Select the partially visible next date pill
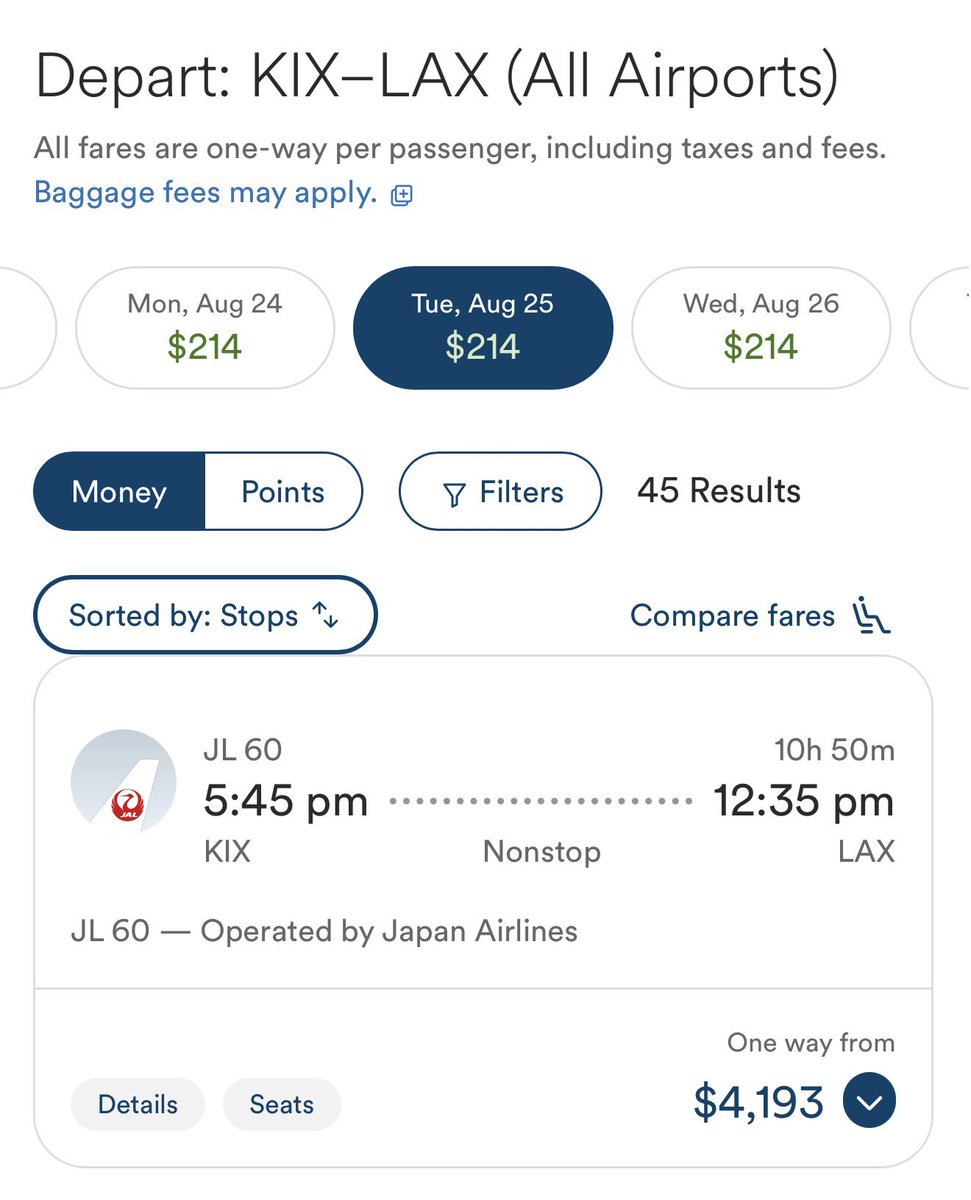971x1200 pixels. pos(941,327)
